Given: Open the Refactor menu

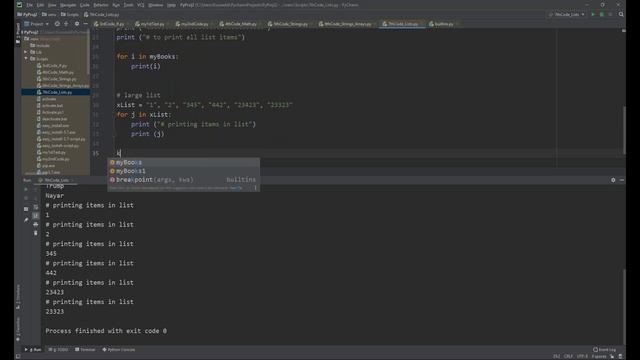Looking at the screenshot, I should click(x=101, y=5).
